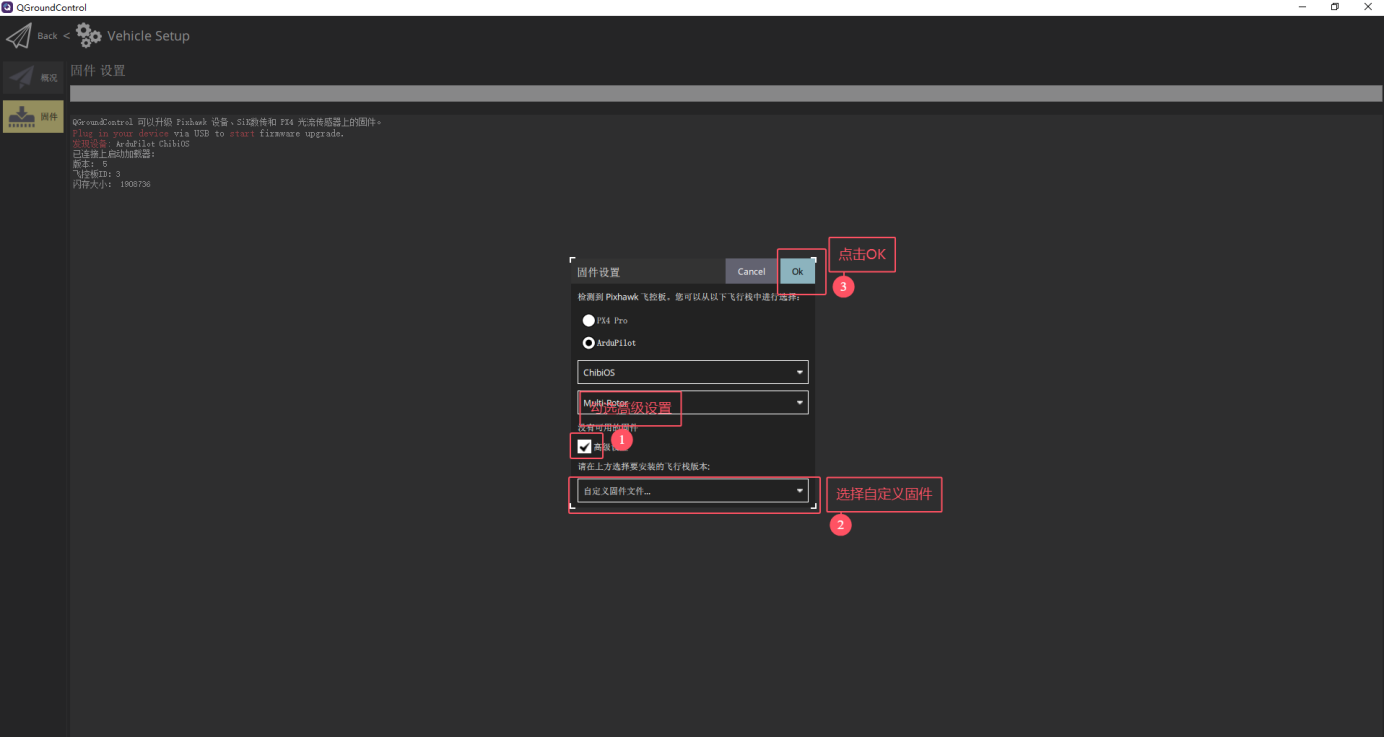Open the ChibiOS dropdown
The height and width of the screenshot is (737, 1384).
692,372
